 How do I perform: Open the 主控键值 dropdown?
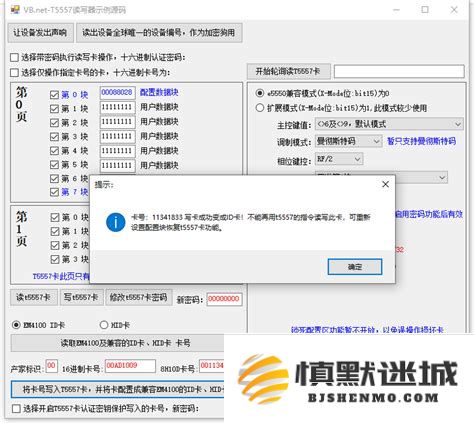pyautogui.click(x=389, y=124)
